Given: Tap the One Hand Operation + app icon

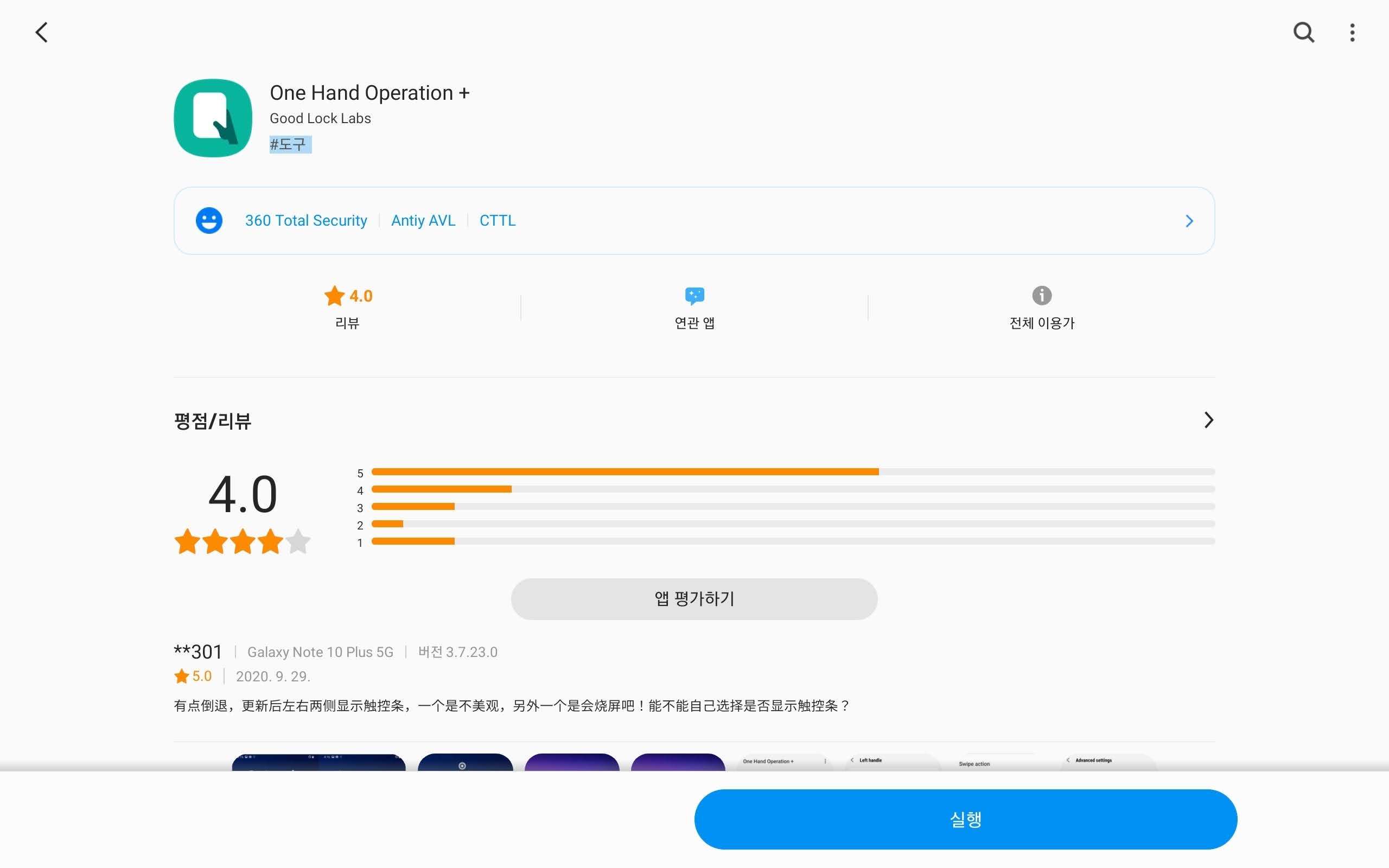Looking at the screenshot, I should pyautogui.click(x=213, y=118).
